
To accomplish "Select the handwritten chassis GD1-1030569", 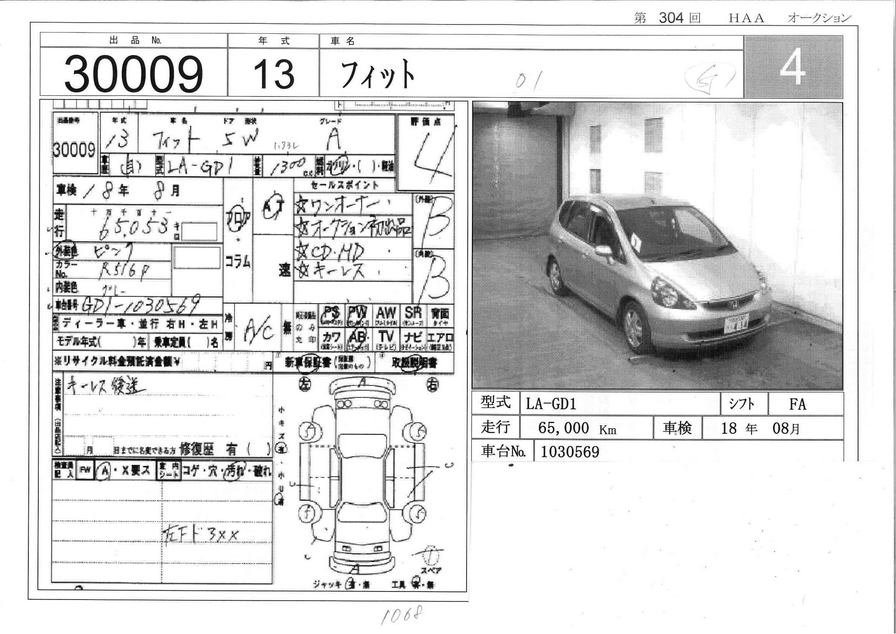I will click(x=141, y=304).
